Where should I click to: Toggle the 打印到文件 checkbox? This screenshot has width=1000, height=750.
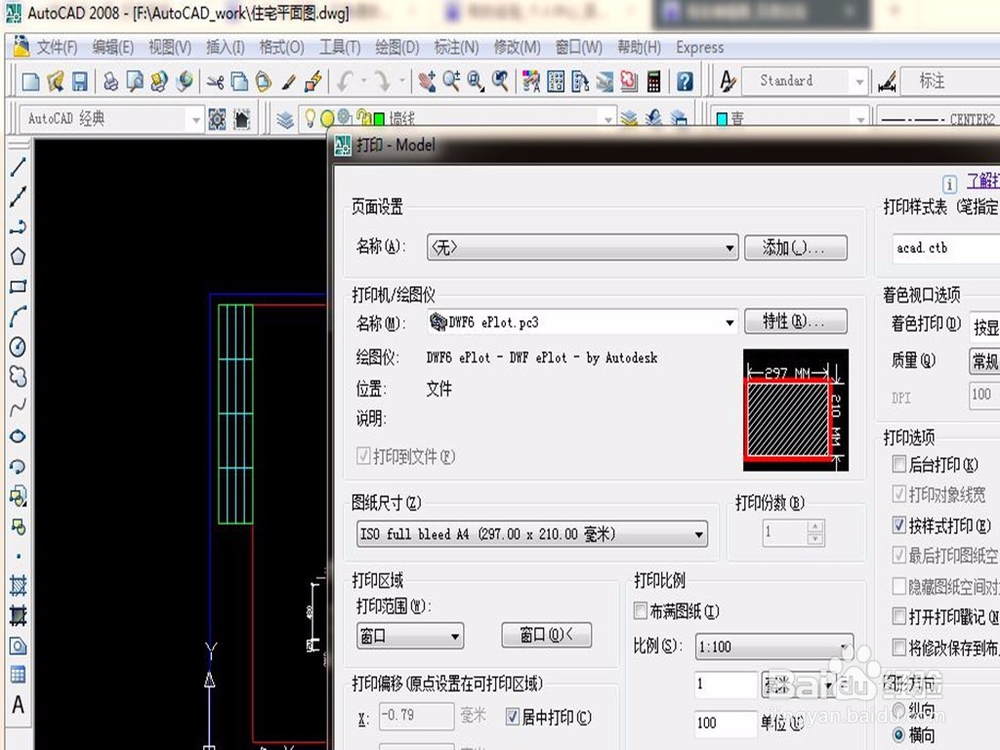tap(363, 456)
